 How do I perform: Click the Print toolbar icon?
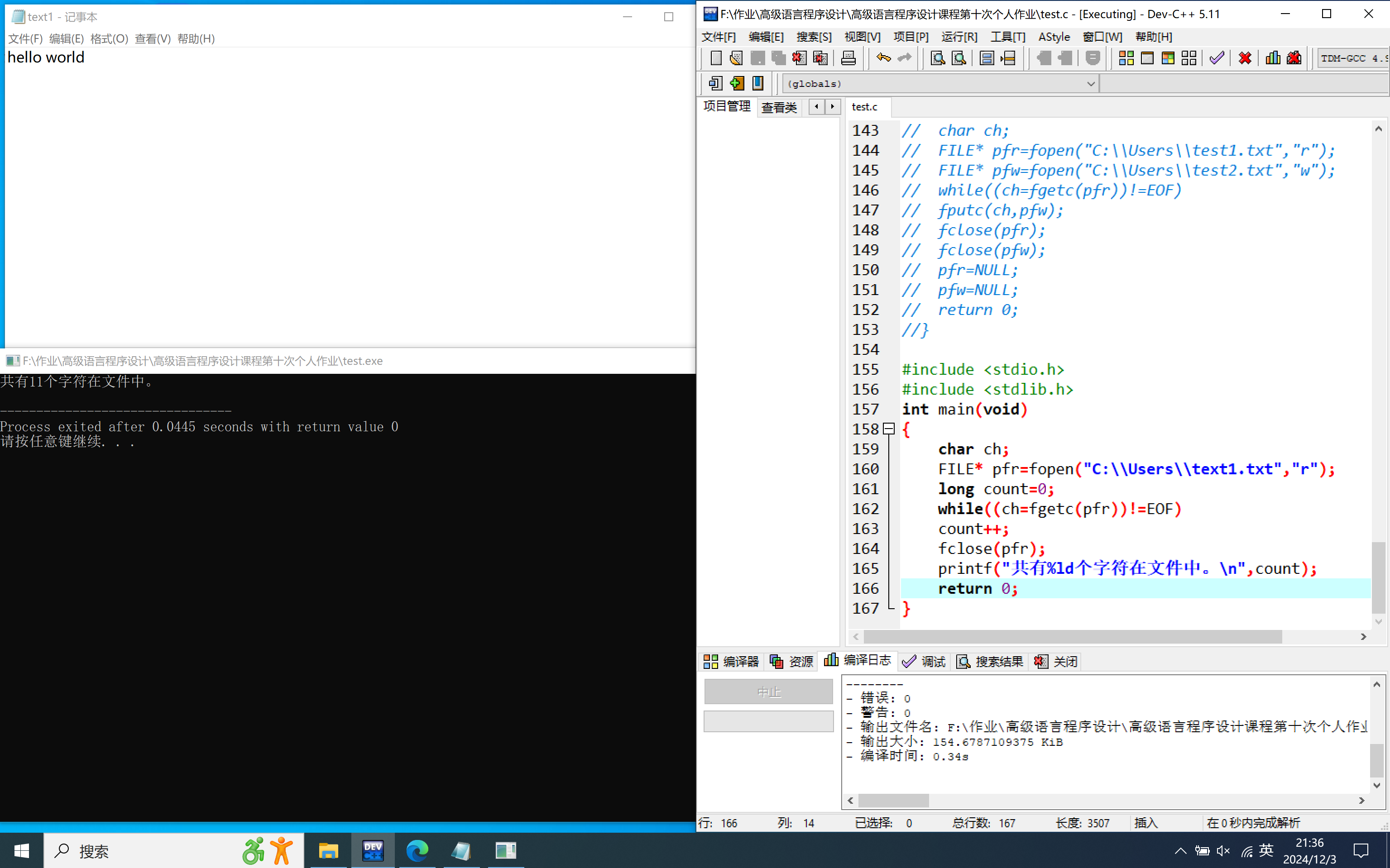click(x=848, y=58)
